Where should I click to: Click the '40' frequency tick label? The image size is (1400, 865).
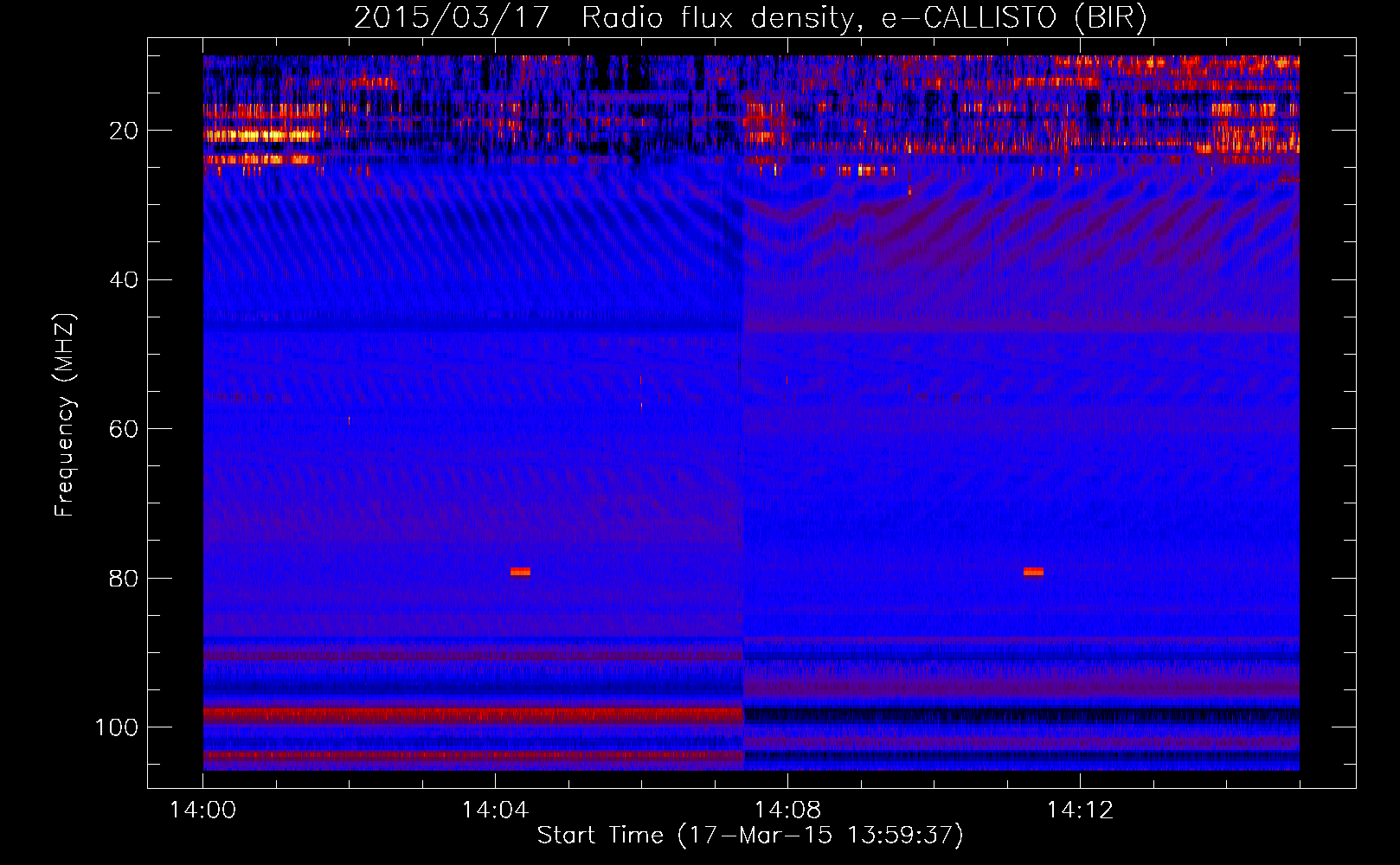[124, 280]
